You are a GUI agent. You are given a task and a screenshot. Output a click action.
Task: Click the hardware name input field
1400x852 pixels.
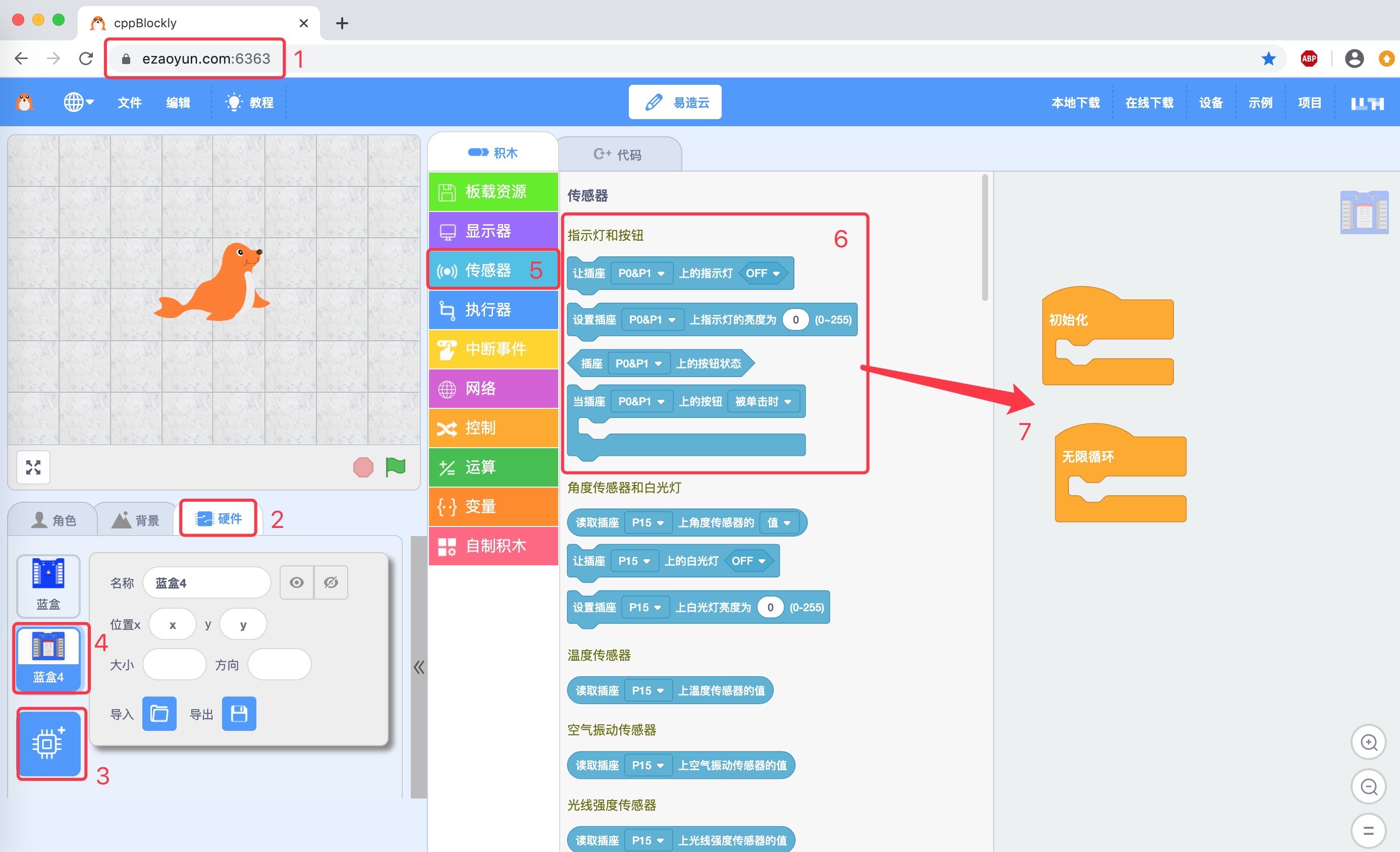point(207,582)
